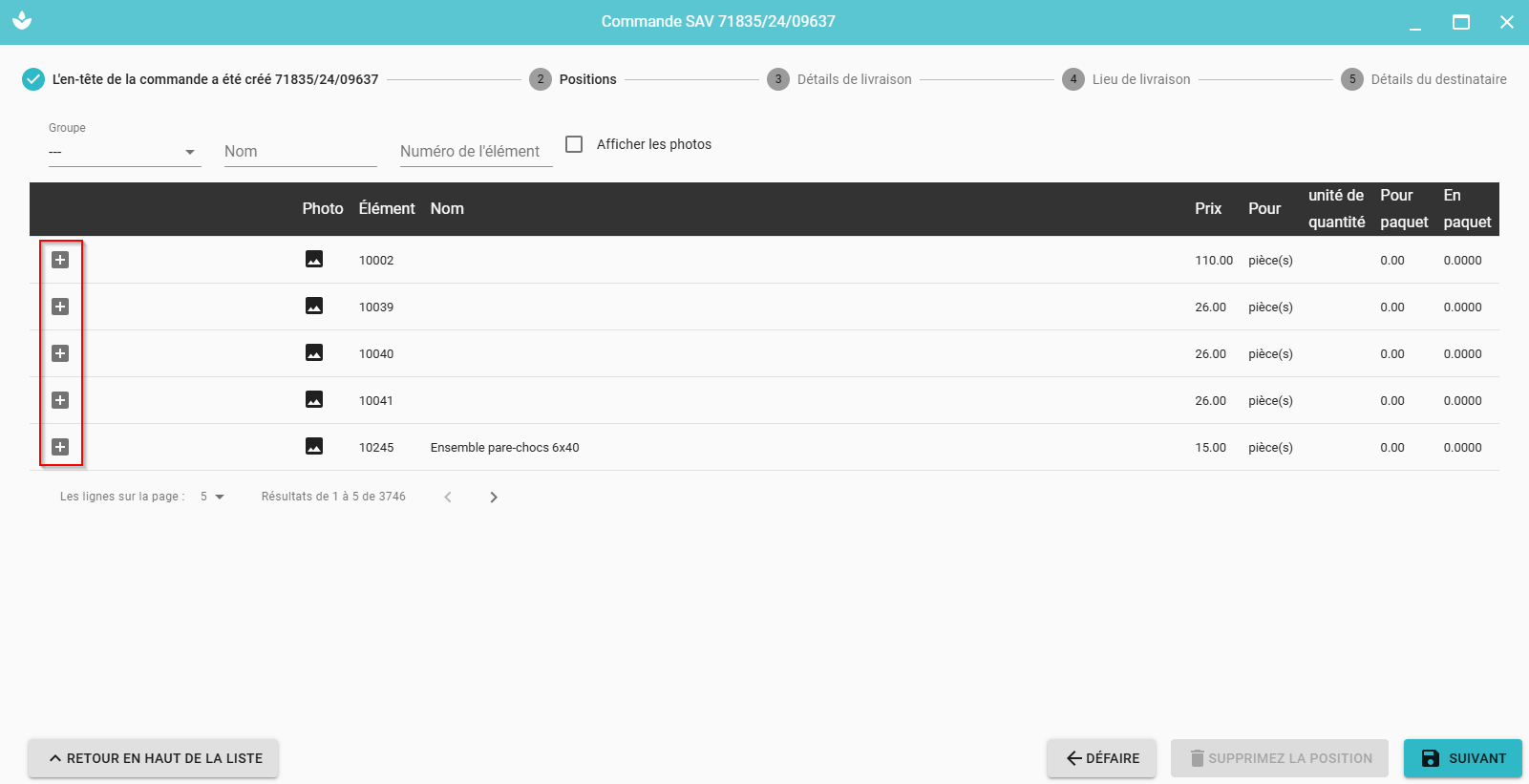Click the app logo in the title bar
The image size is (1529, 784).
pos(22,21)
